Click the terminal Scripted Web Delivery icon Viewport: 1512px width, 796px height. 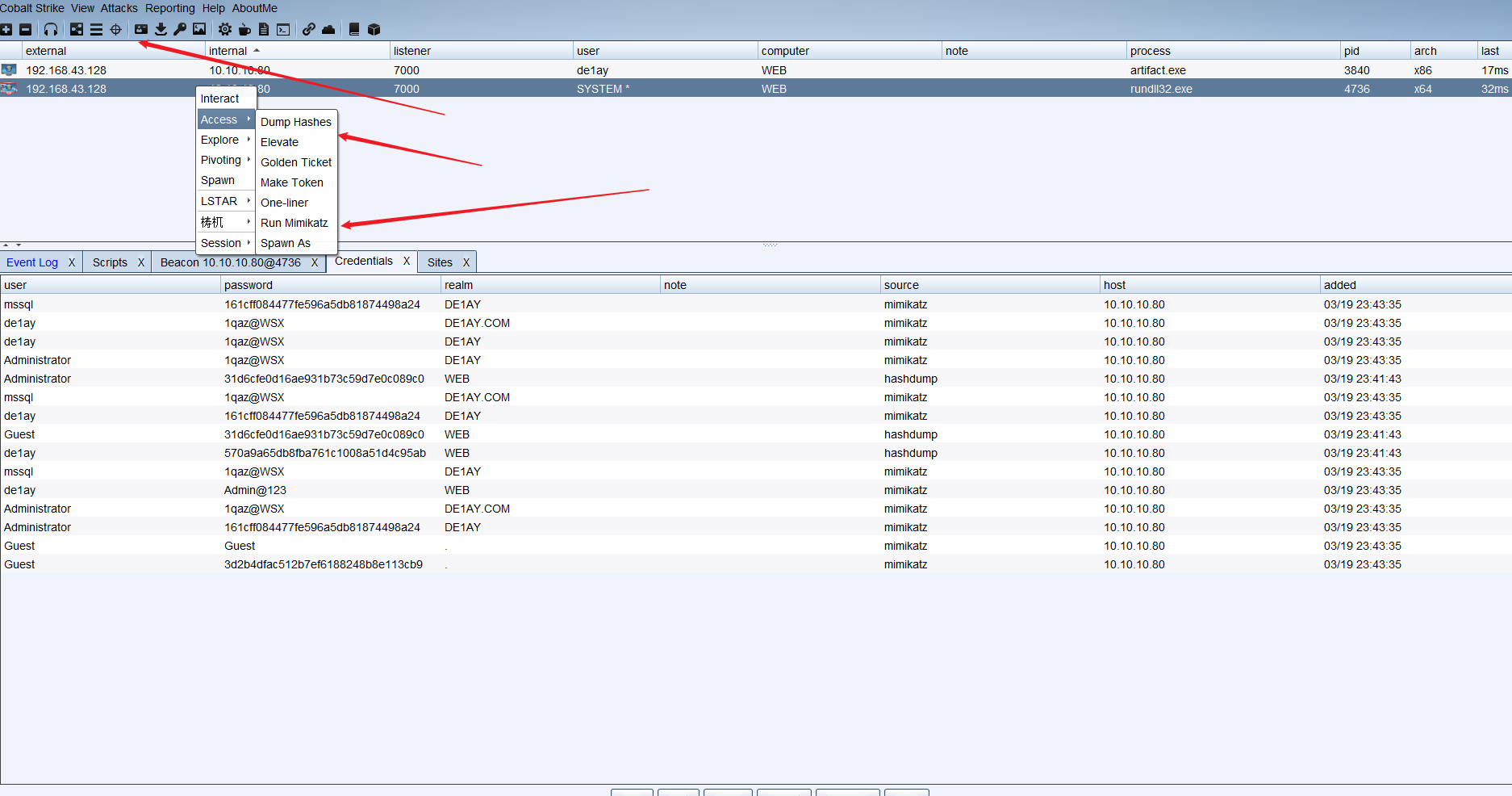point(283,30)
